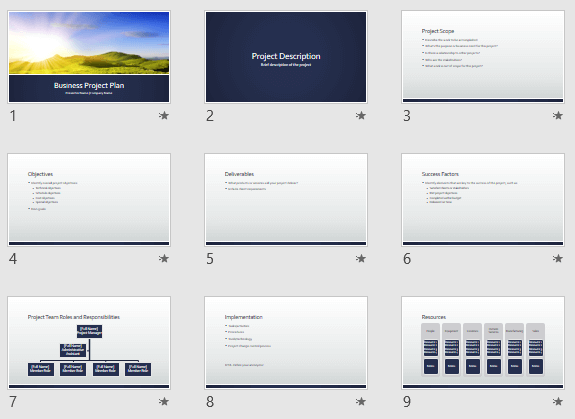Select the Resources slide thumbnail

tap(483, 343)
